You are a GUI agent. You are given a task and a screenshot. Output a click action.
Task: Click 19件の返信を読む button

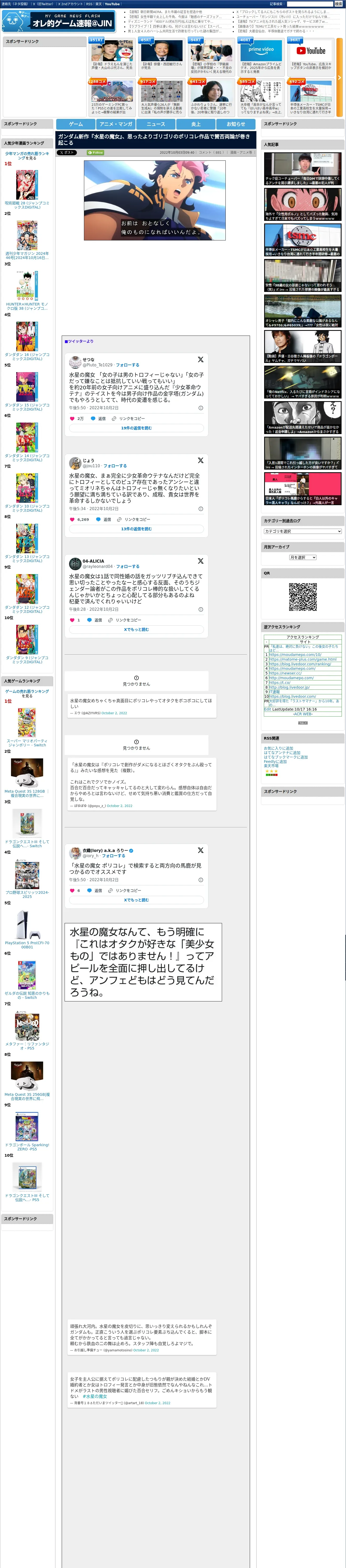tap(137, 428)
